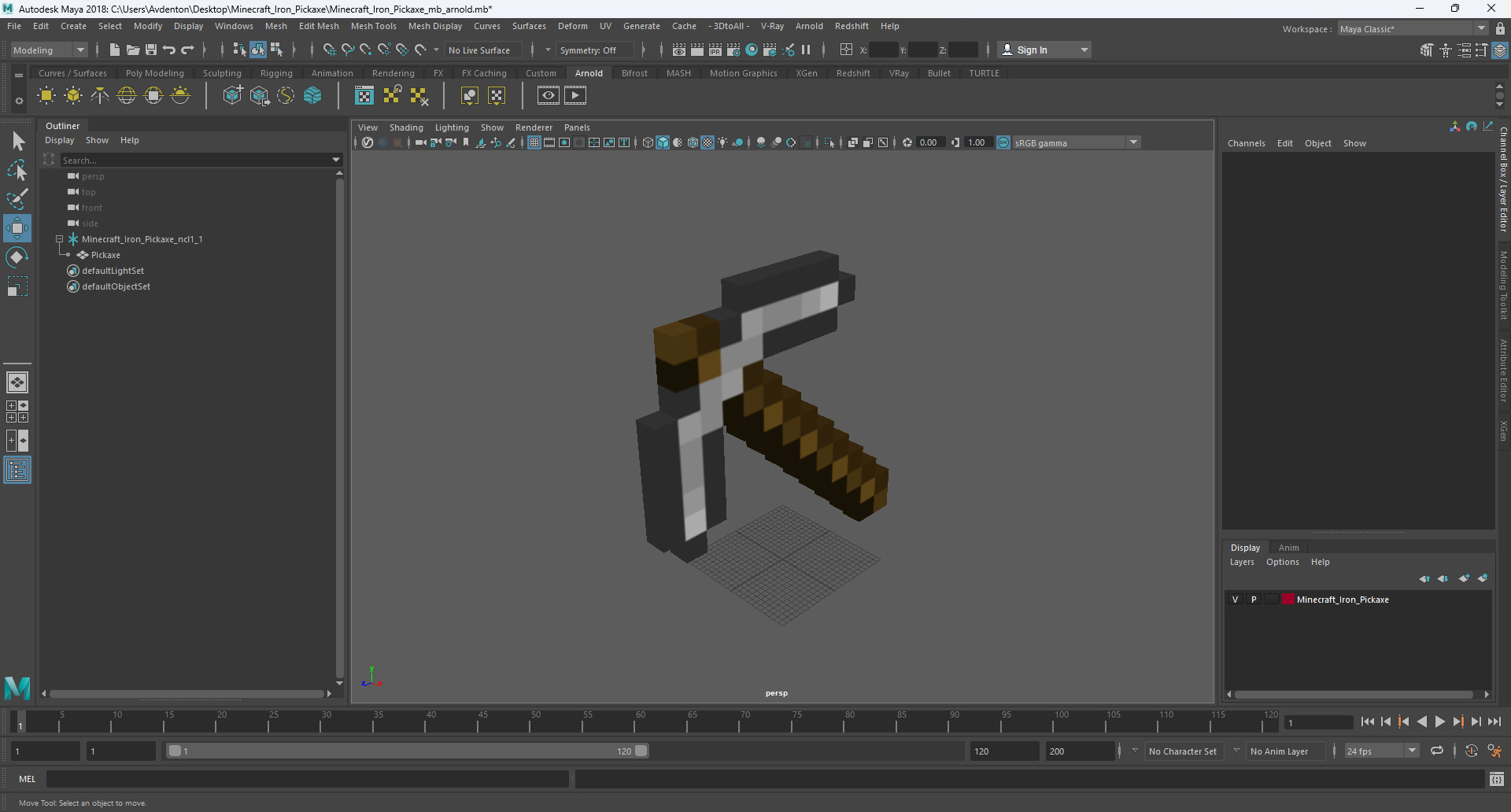Open the Symmetry: Off dropdown
Image resolution: width=1511 pixels, height=812 pixels.
pos(595,50)
